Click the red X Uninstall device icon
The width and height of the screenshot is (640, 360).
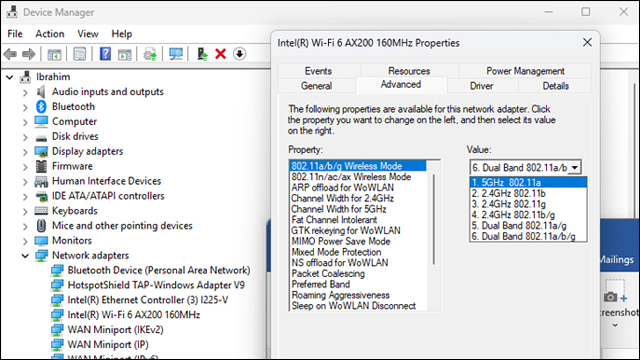tap(220, 54)
